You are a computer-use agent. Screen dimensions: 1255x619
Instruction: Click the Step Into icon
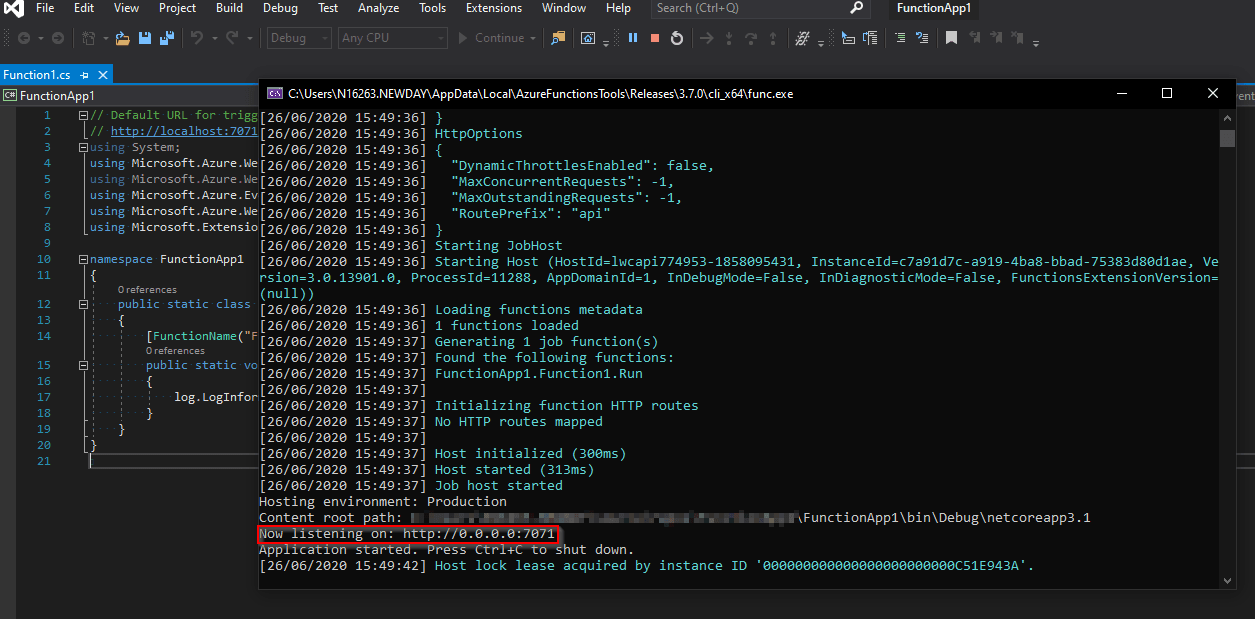tap(728, 38)
